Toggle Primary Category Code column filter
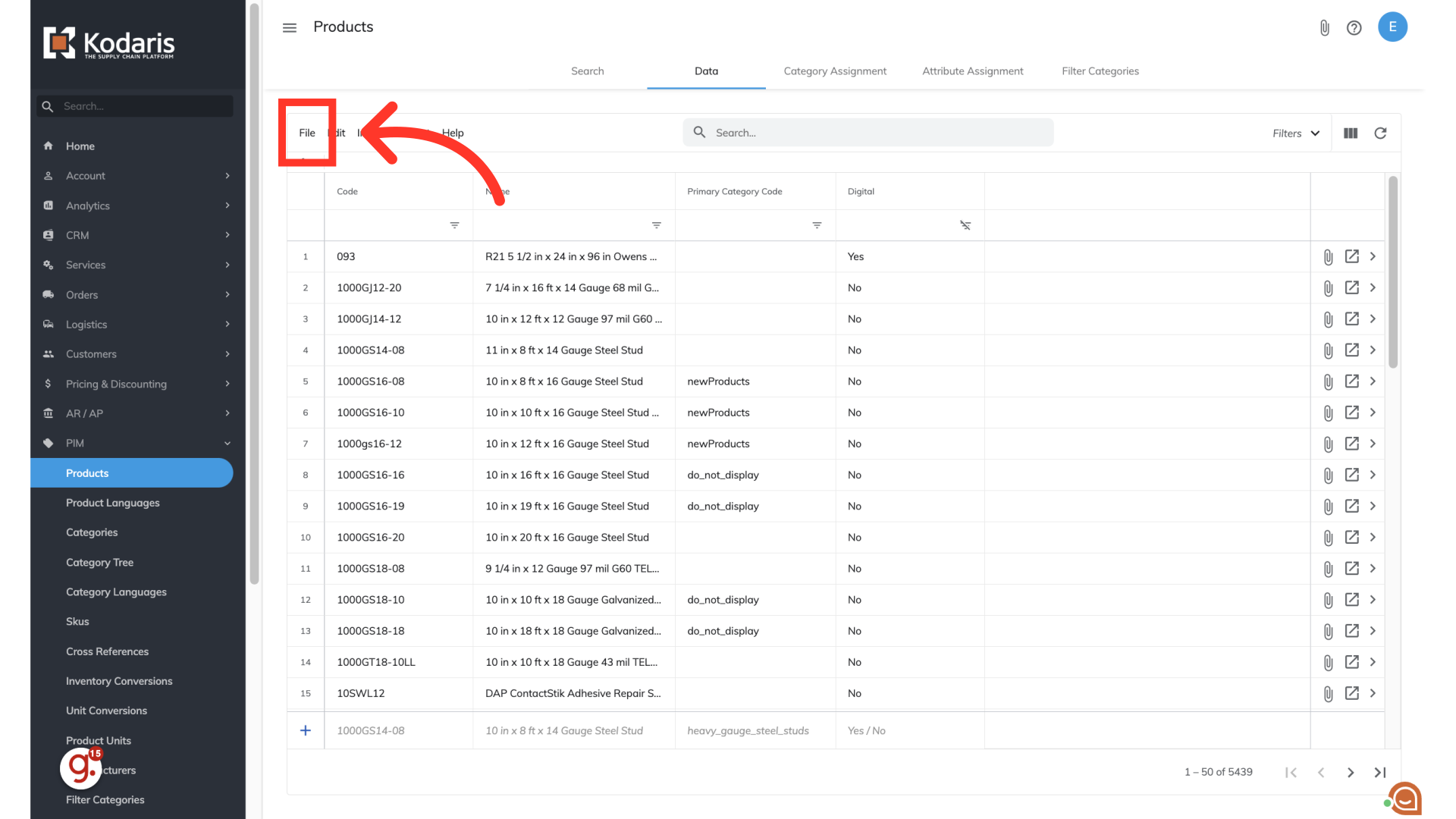 [x=817, y=225]
